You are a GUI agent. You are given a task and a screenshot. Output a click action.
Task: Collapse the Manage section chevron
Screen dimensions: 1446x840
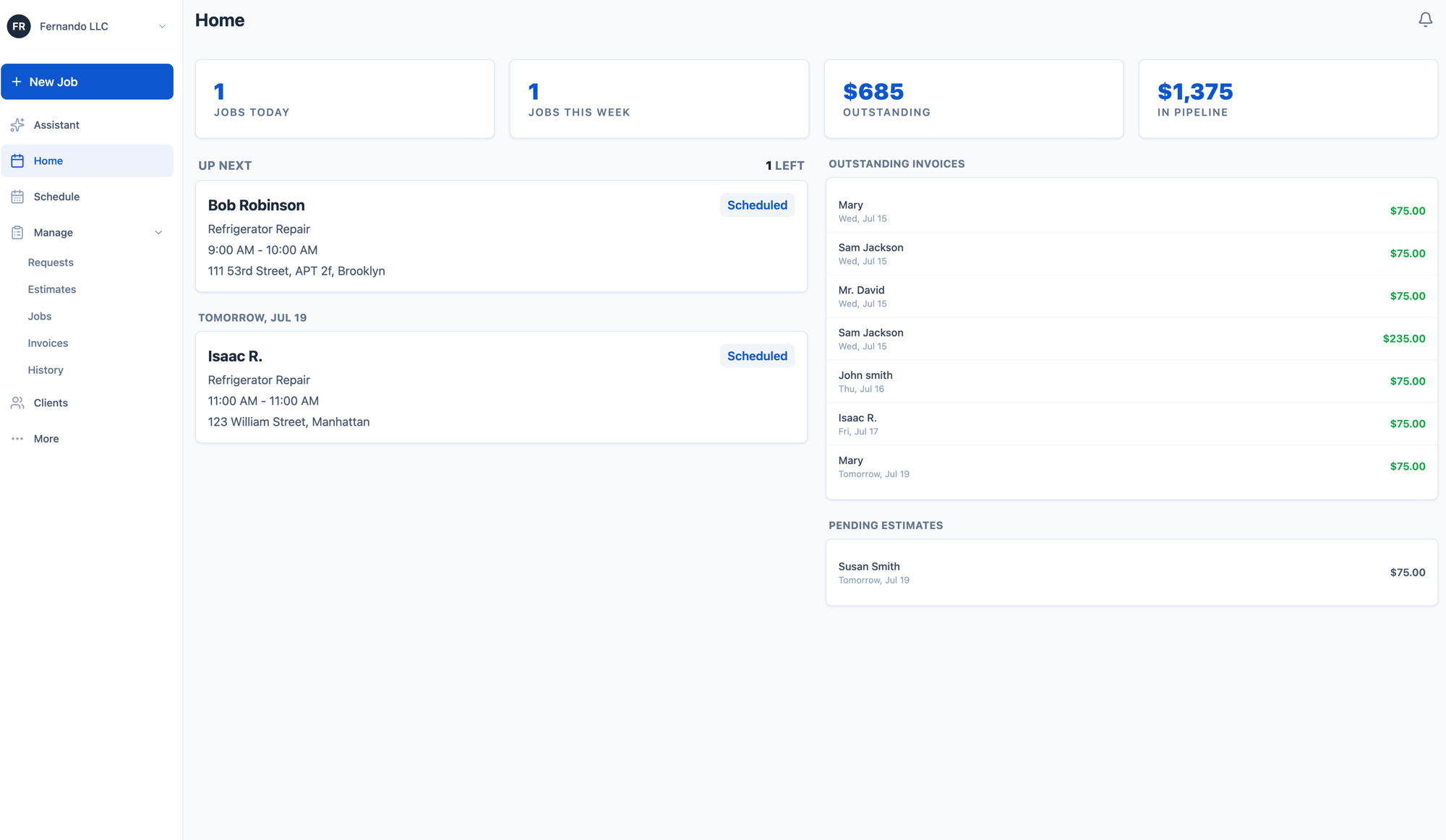point(158,233)
